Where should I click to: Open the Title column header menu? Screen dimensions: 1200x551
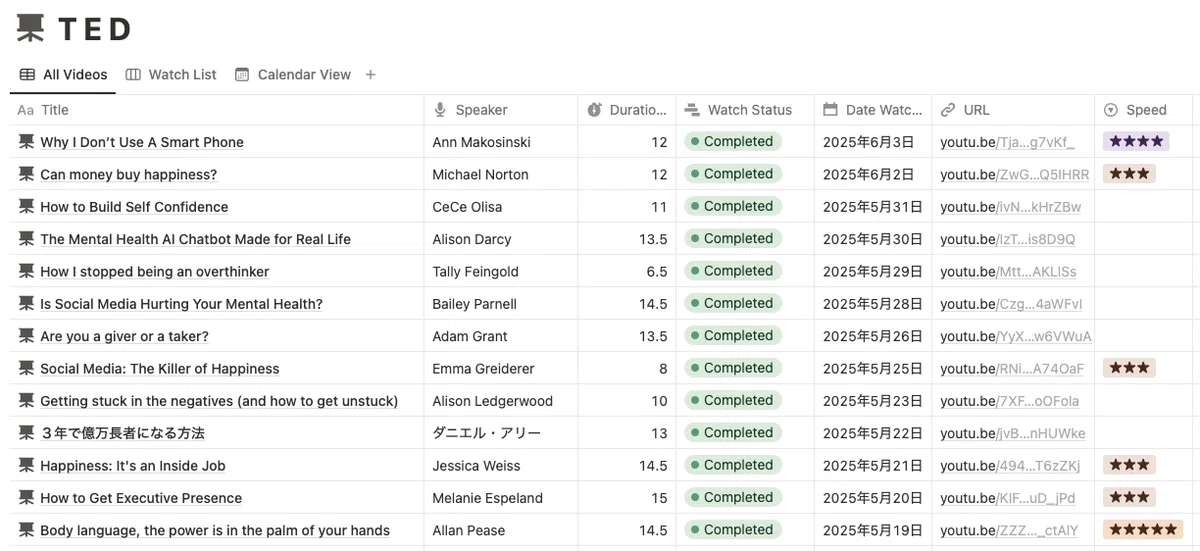[217, 110]
